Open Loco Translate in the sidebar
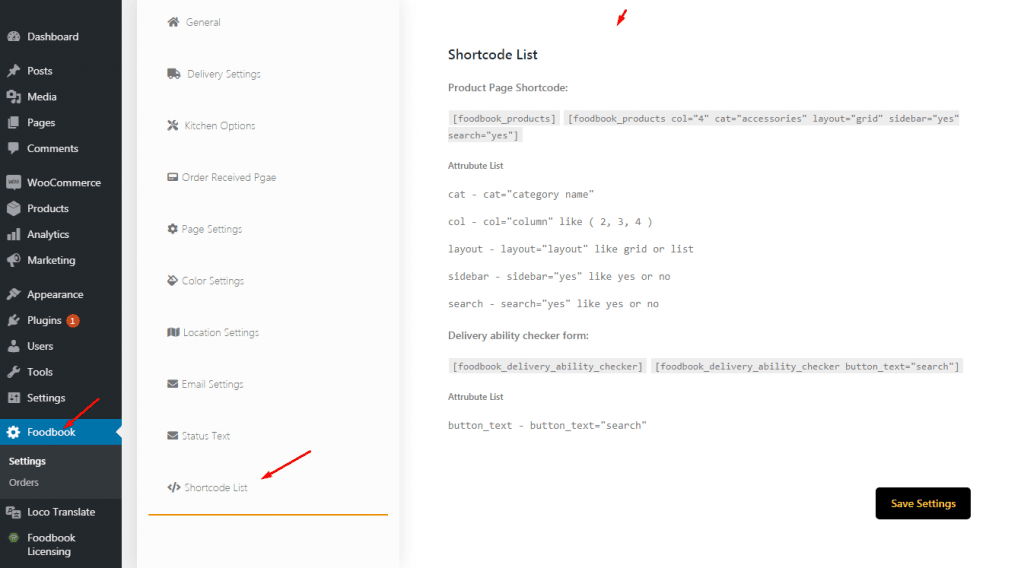Screen dimensions: 1024x568 [x=61, y=512]
